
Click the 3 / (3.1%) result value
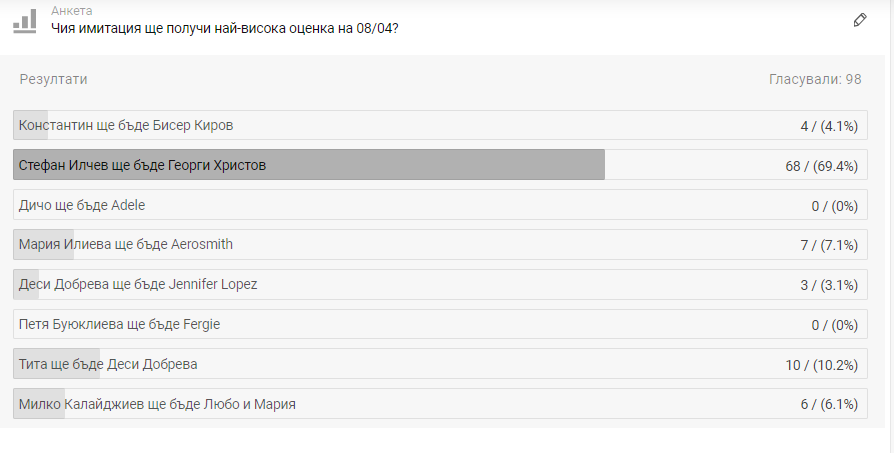coord(828,285)
